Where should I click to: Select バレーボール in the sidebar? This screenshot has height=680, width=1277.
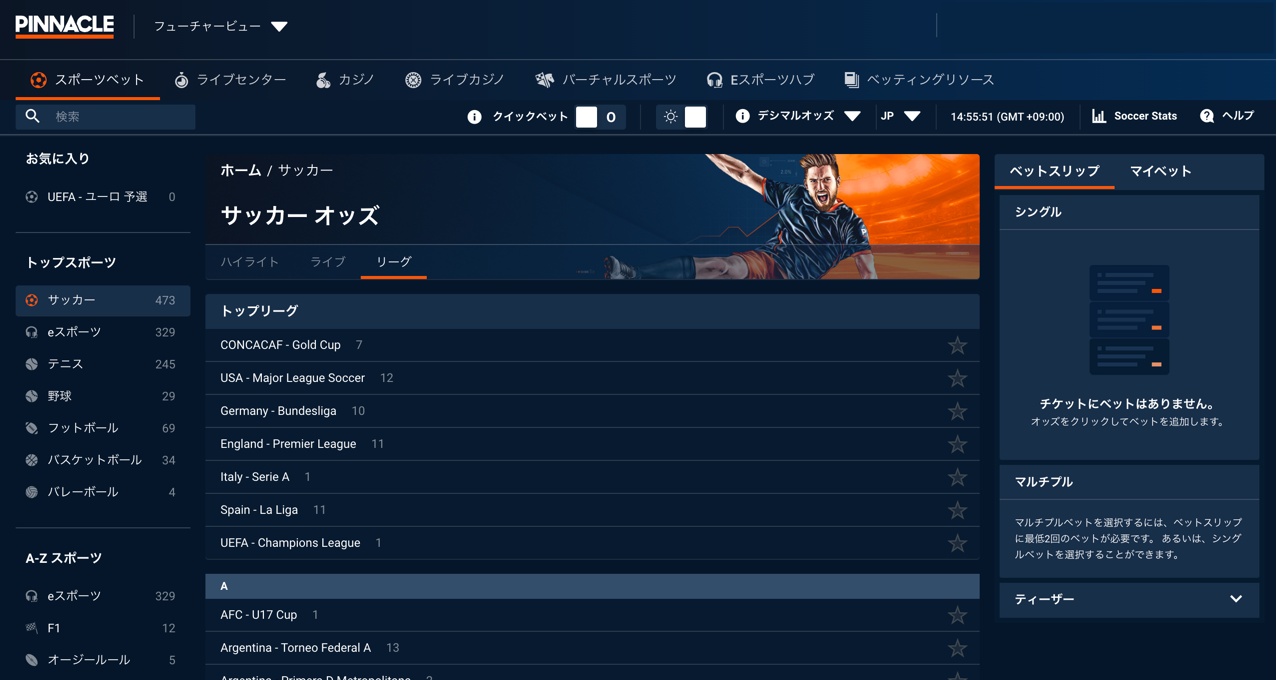click(102, 492)
